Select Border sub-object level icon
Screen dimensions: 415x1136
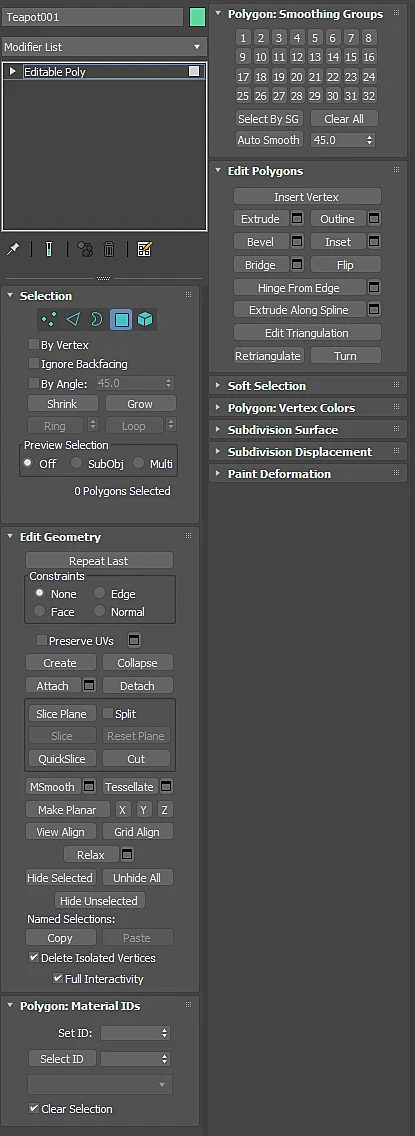tap(96, 320)
